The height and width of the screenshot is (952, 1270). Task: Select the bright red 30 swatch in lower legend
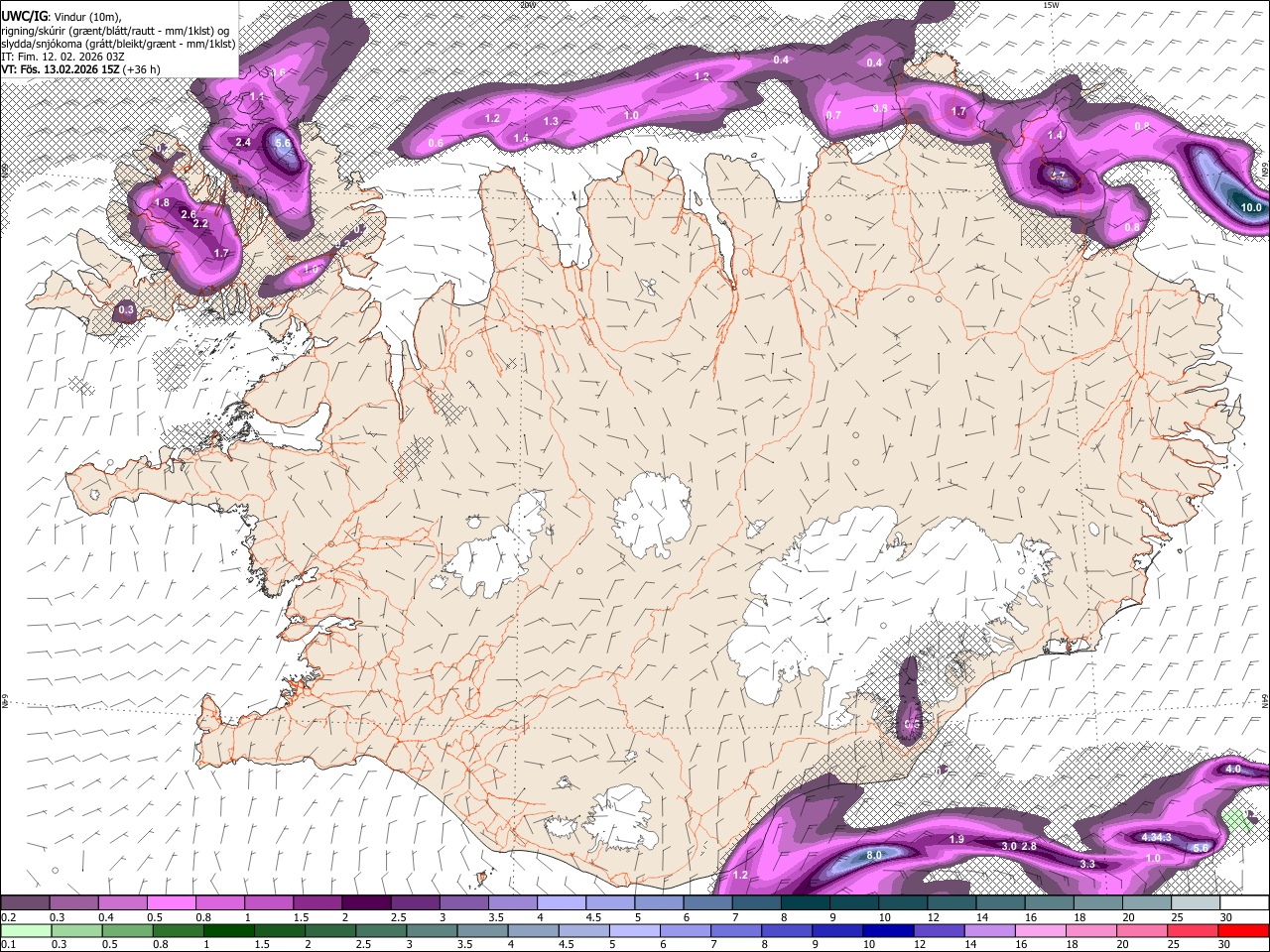point(1243,930)
